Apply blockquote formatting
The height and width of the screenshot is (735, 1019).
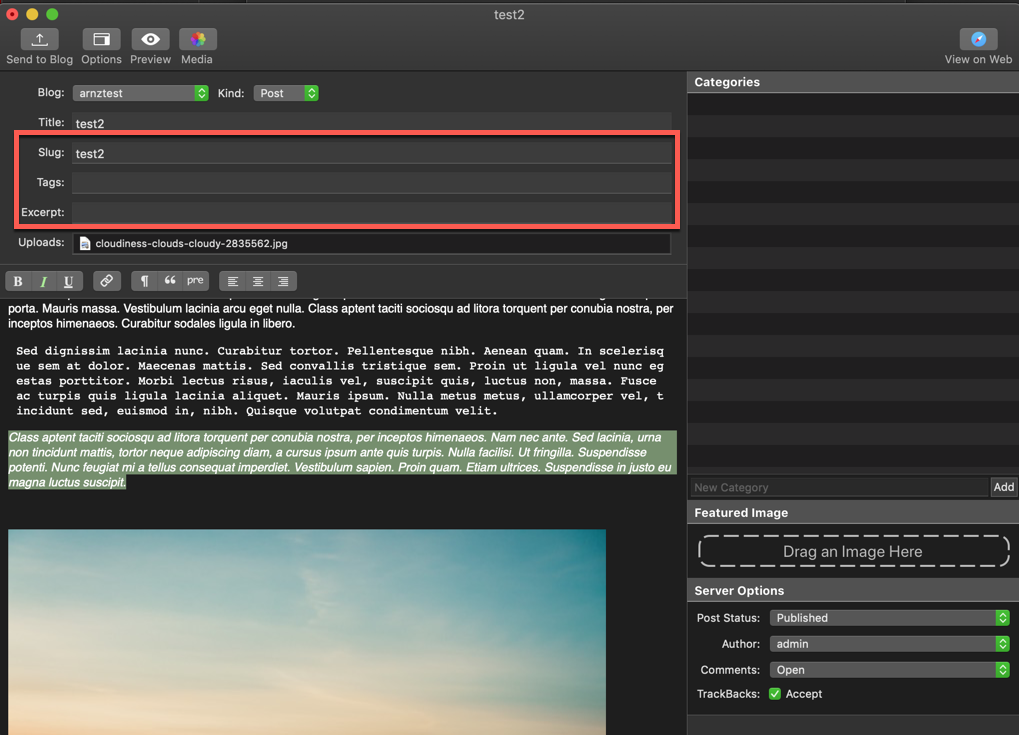170,281
